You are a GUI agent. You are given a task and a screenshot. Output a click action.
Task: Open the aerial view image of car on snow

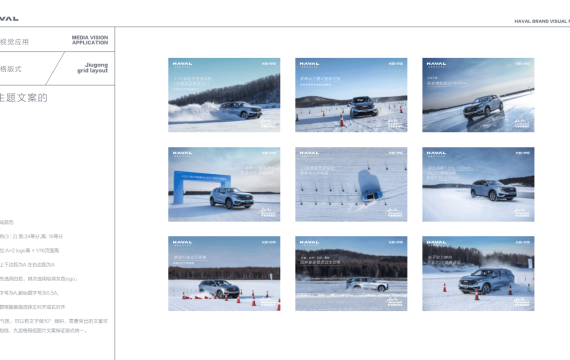click(351, 184)
